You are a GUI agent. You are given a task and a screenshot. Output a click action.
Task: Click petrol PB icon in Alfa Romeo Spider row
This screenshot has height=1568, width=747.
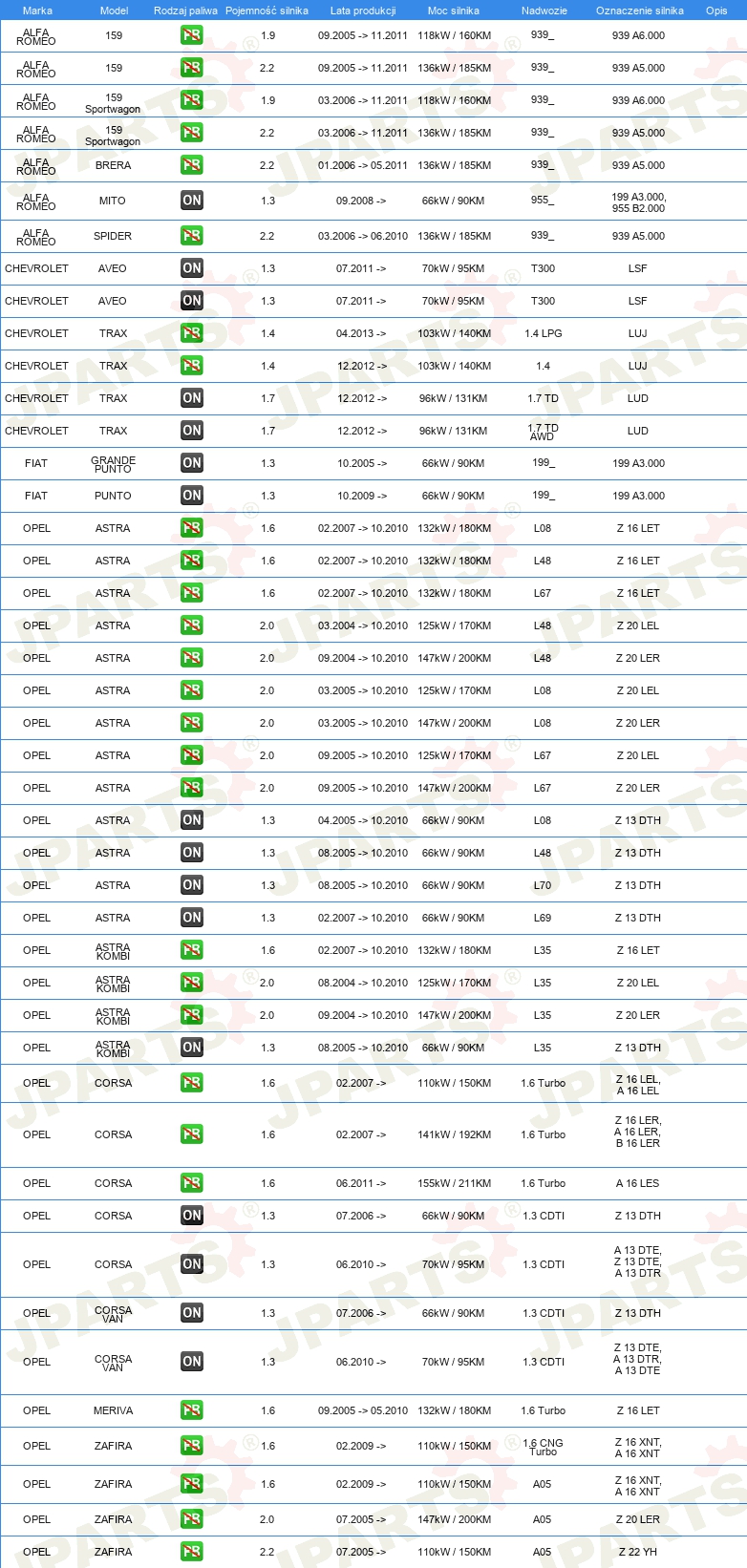tap(192, 236)
